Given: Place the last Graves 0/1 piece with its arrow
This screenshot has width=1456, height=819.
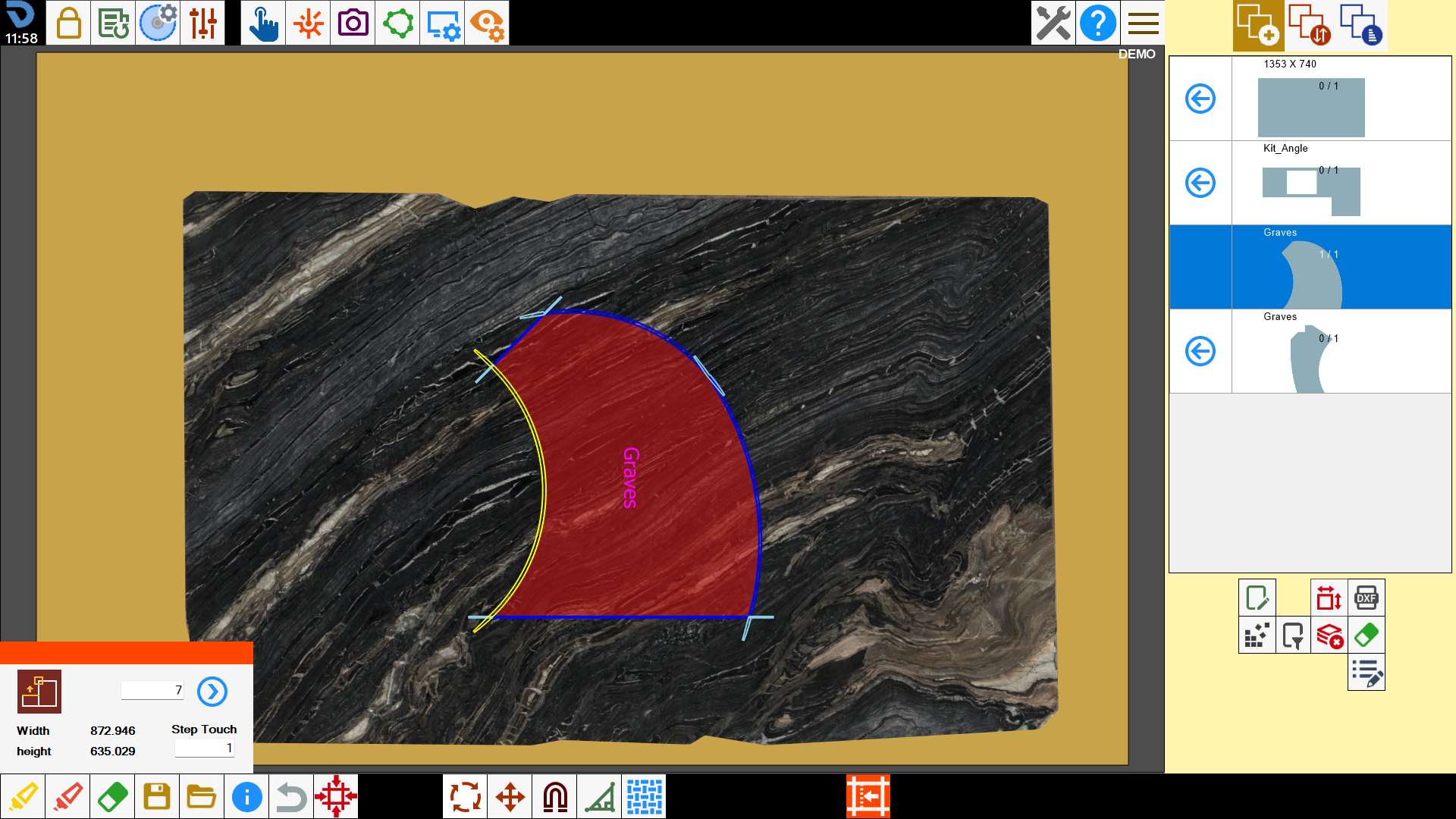Looking at the screenshot, I should click(1200, 351).
